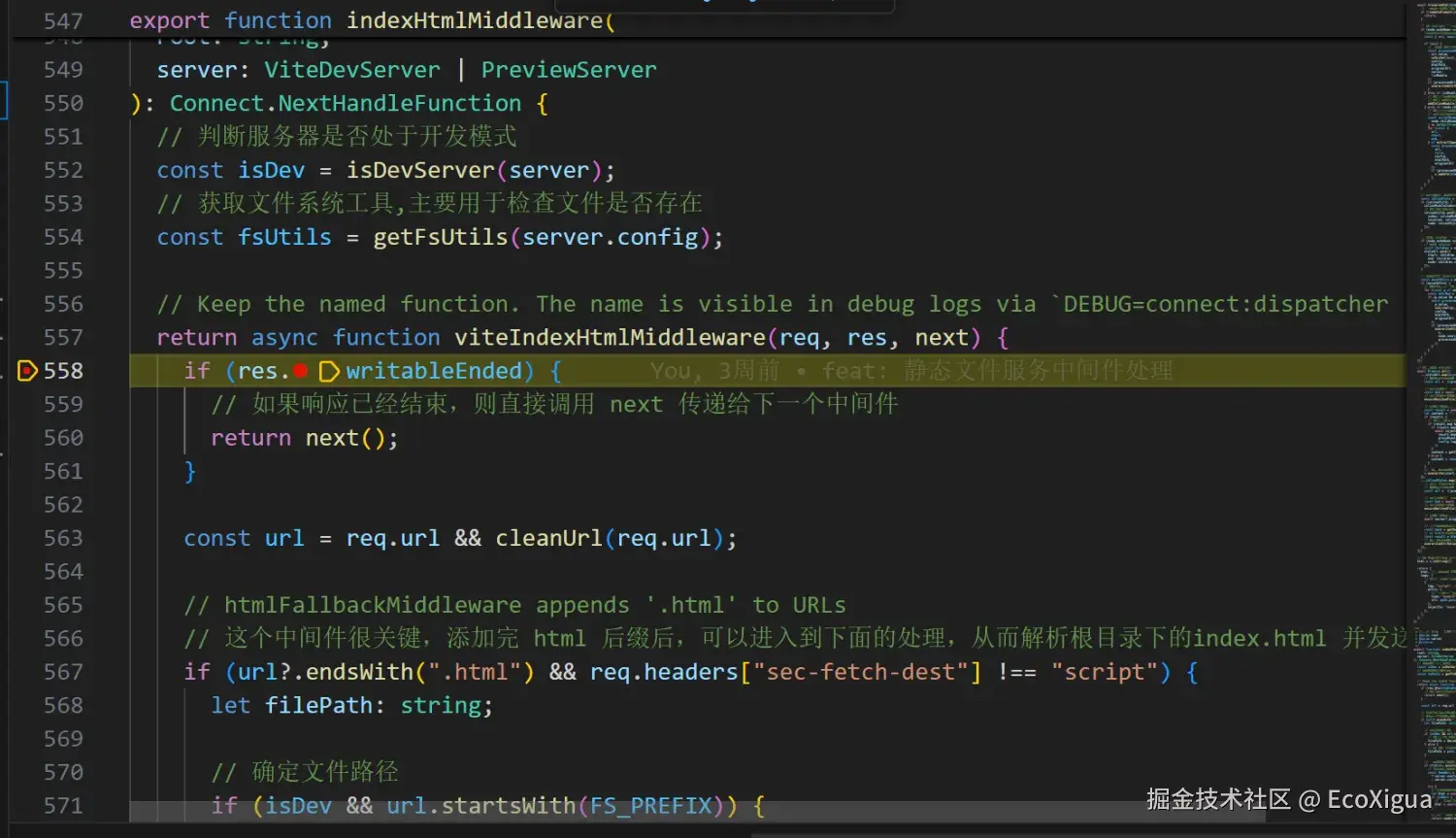The width and height of the screenshot is (1456, 838).
Task: Click the viteIndexHtmlMiddleware function name
Action: coord(611,338)
